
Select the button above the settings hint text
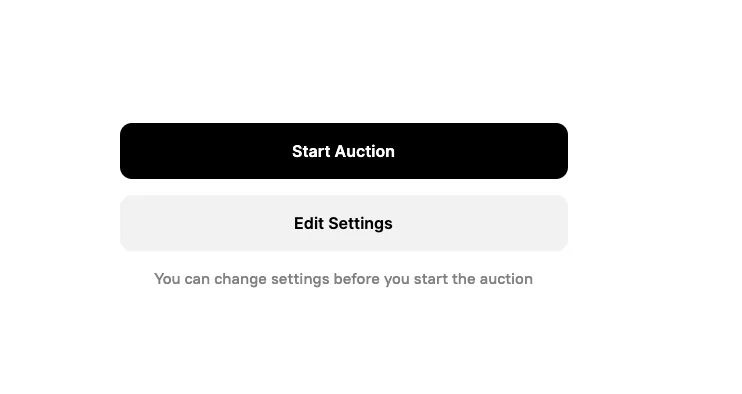(x=344, y=223)
